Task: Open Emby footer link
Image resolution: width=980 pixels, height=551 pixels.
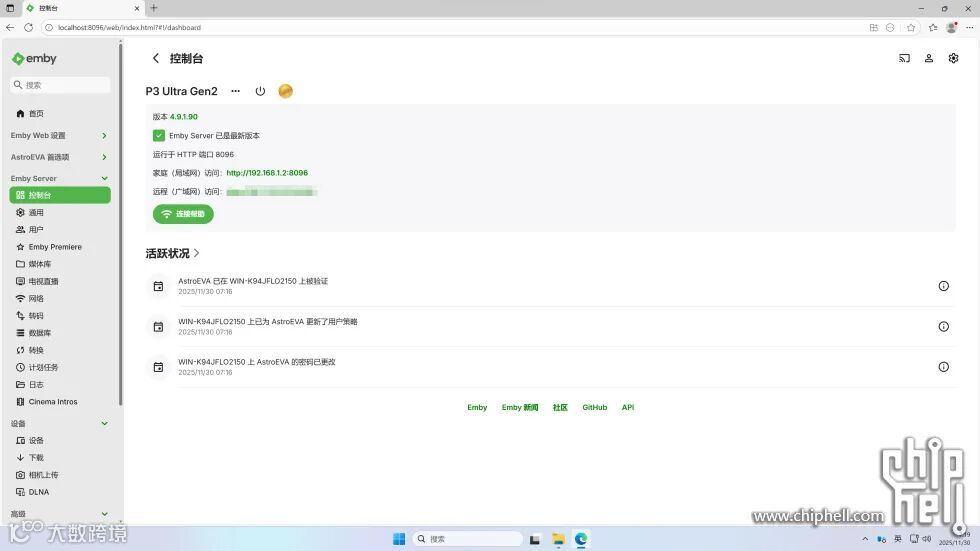Action: tap(477, 407)
